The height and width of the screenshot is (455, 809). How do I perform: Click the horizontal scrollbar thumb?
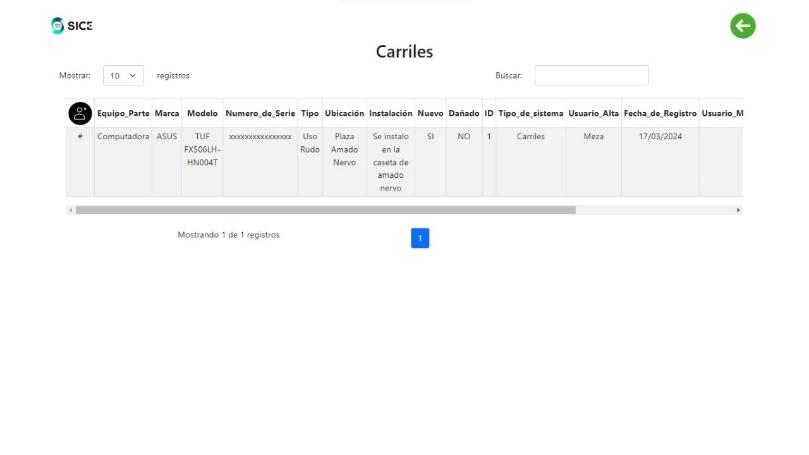326,210
